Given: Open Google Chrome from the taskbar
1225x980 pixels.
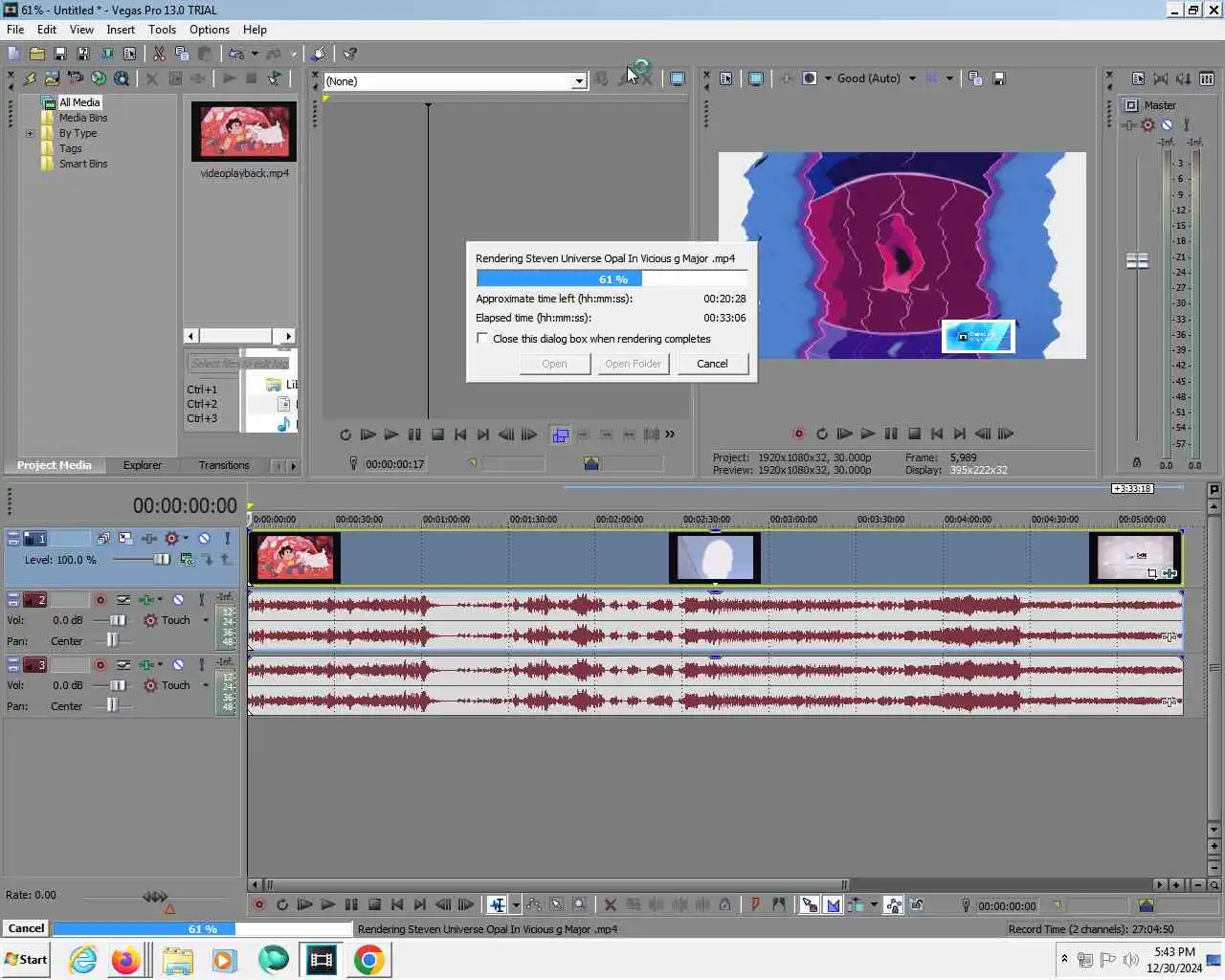Looking at the screenshot, I should tap(369, 960).
